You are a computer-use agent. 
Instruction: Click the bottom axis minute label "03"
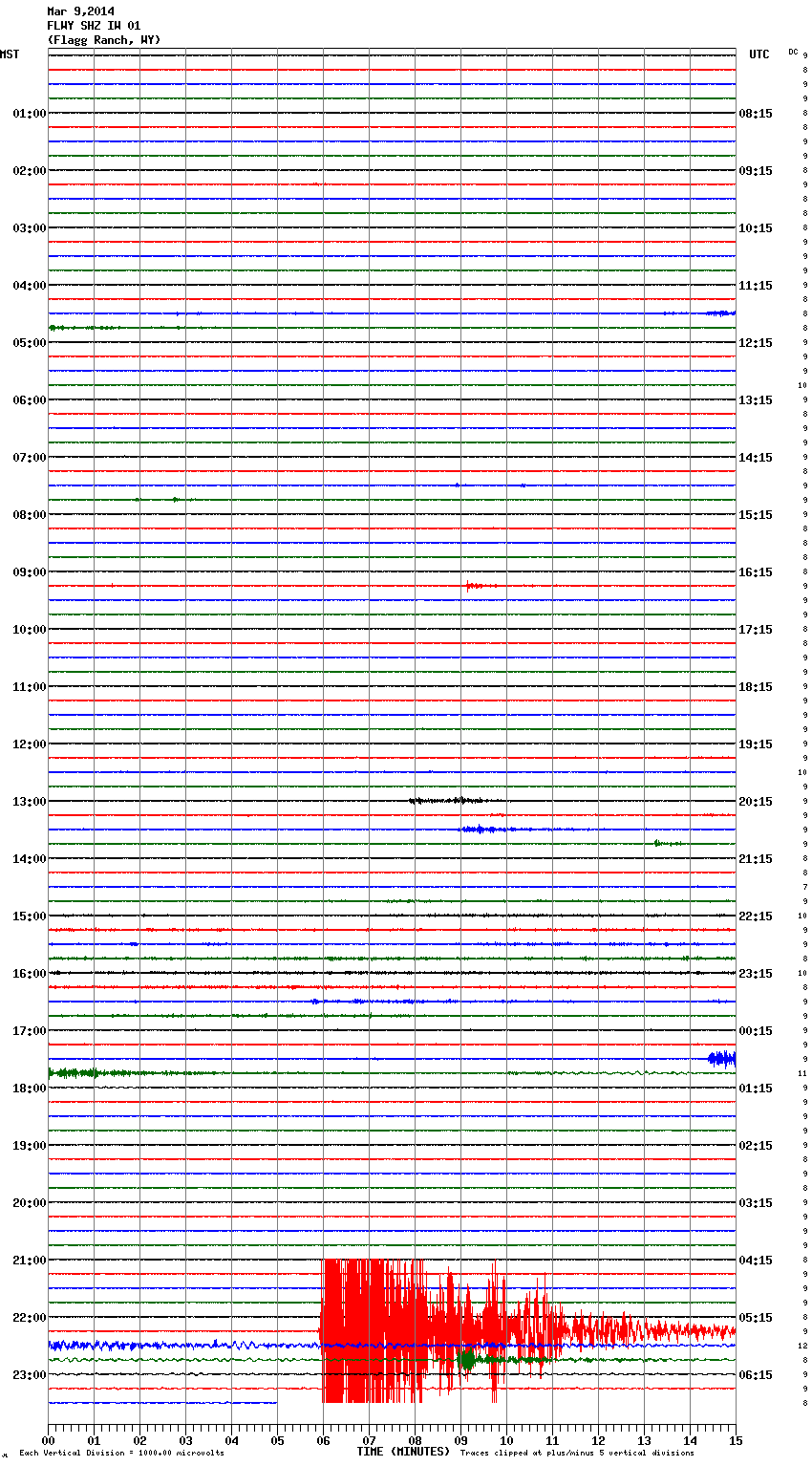(x=185, y=1440)
